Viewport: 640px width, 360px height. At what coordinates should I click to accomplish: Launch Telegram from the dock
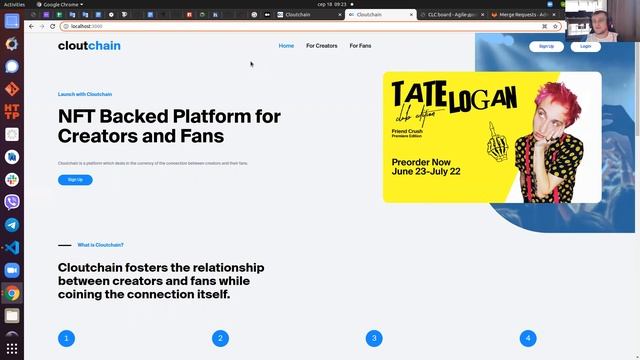coord(12,225)
